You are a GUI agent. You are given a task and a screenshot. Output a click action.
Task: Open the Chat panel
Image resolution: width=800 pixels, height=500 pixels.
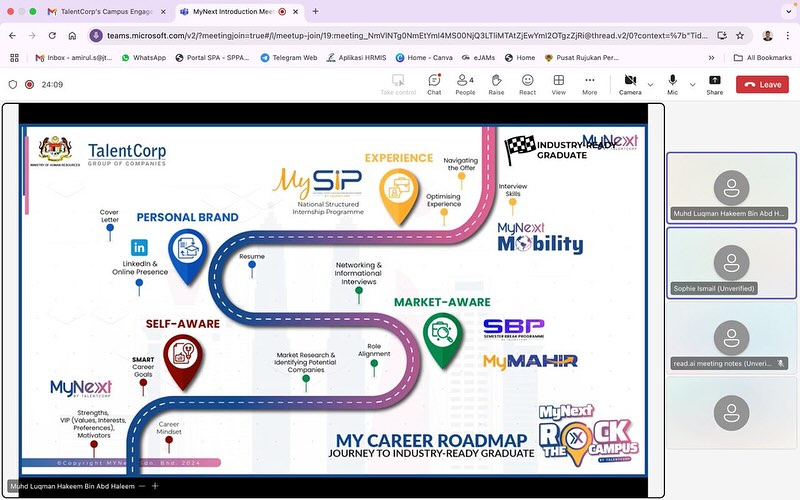click(434, 85)
